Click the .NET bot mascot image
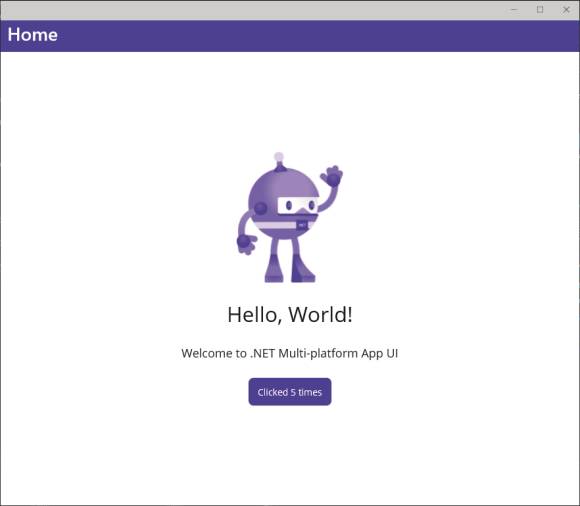Viewport: 580px width, 506px height. tap(290, 217)
